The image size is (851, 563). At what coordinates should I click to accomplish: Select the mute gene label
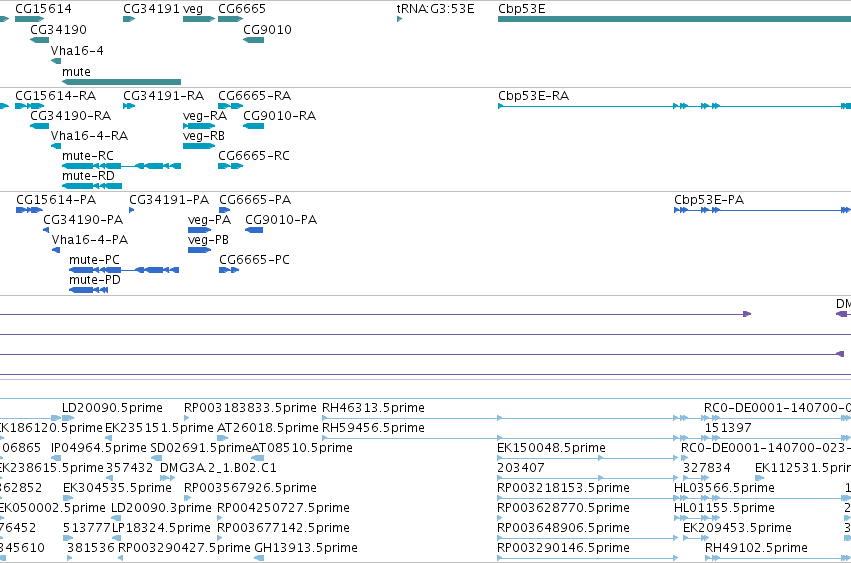pyautogui.click(x=76, y=72)
